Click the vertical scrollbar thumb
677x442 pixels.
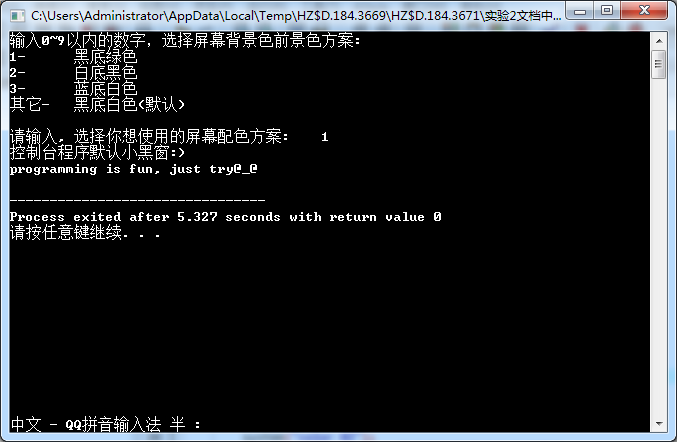[659, 64]
